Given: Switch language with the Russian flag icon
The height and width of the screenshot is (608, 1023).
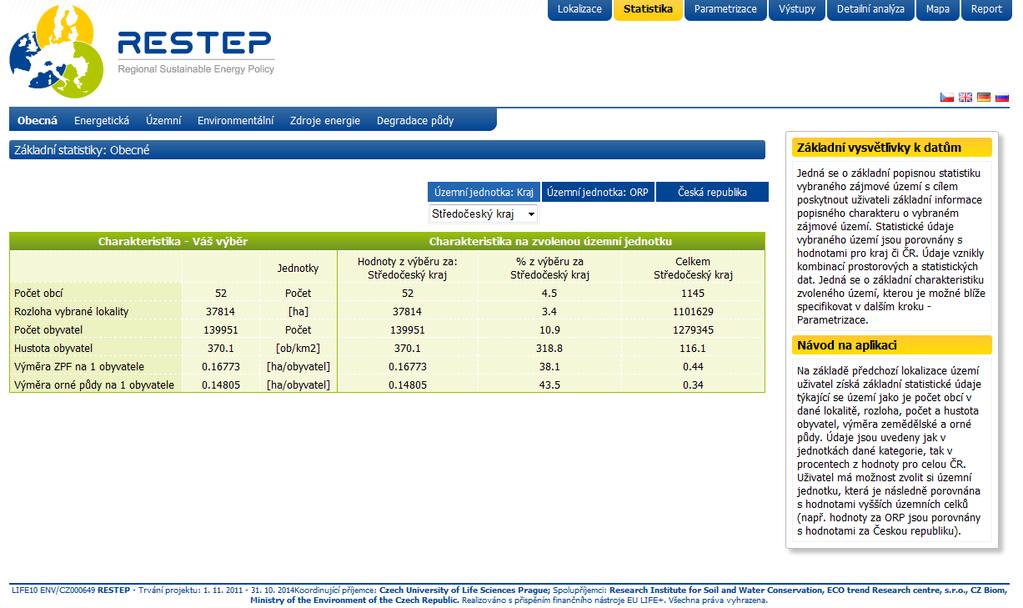Looking at the screenshot, I should [x=1001, y=97].
